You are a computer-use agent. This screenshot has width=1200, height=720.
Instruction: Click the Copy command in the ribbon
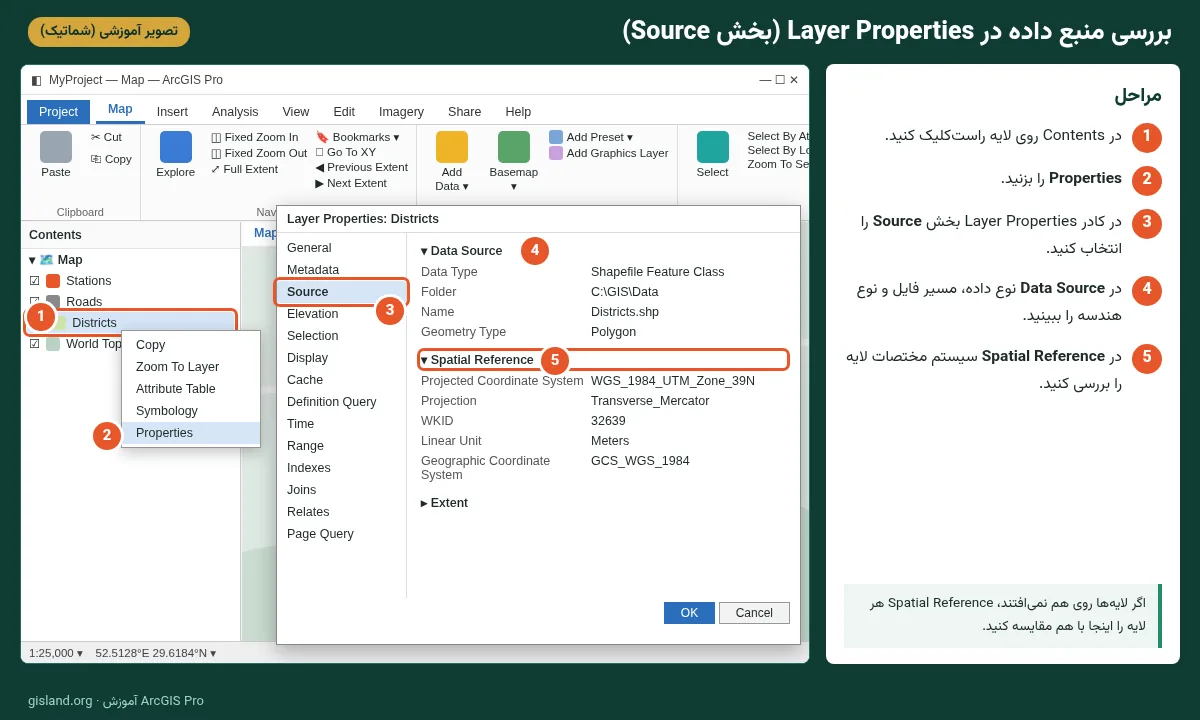tap(111, 159)
